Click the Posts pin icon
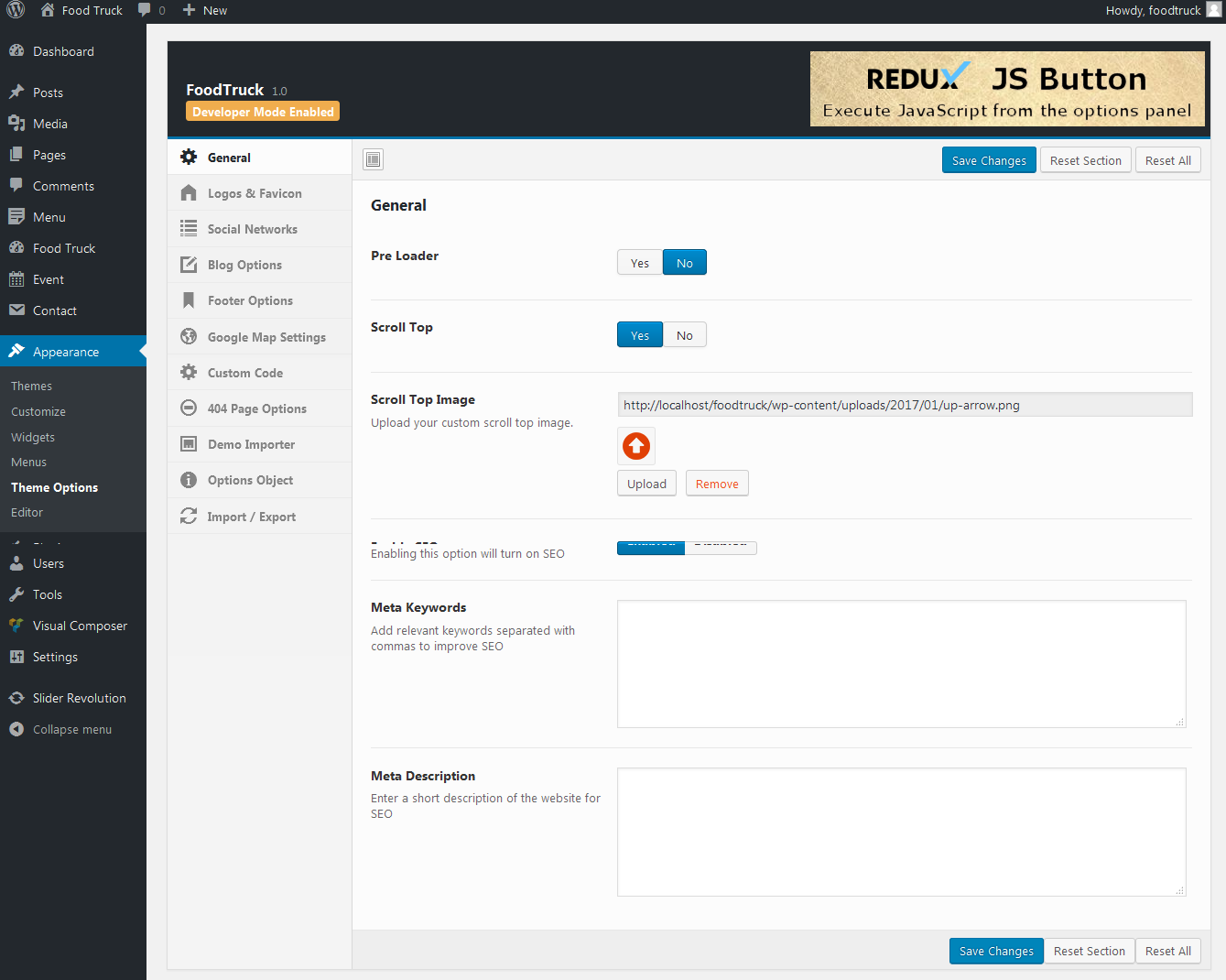 (x=16, y=93)
